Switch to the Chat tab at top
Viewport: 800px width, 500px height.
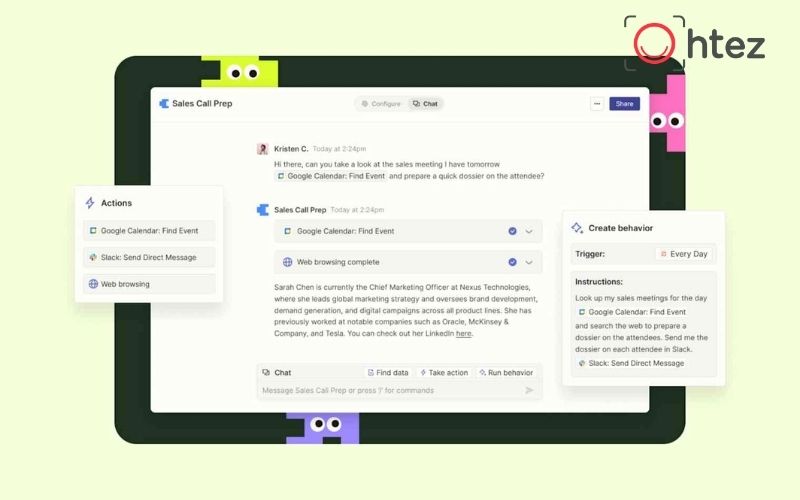point(425,104)
